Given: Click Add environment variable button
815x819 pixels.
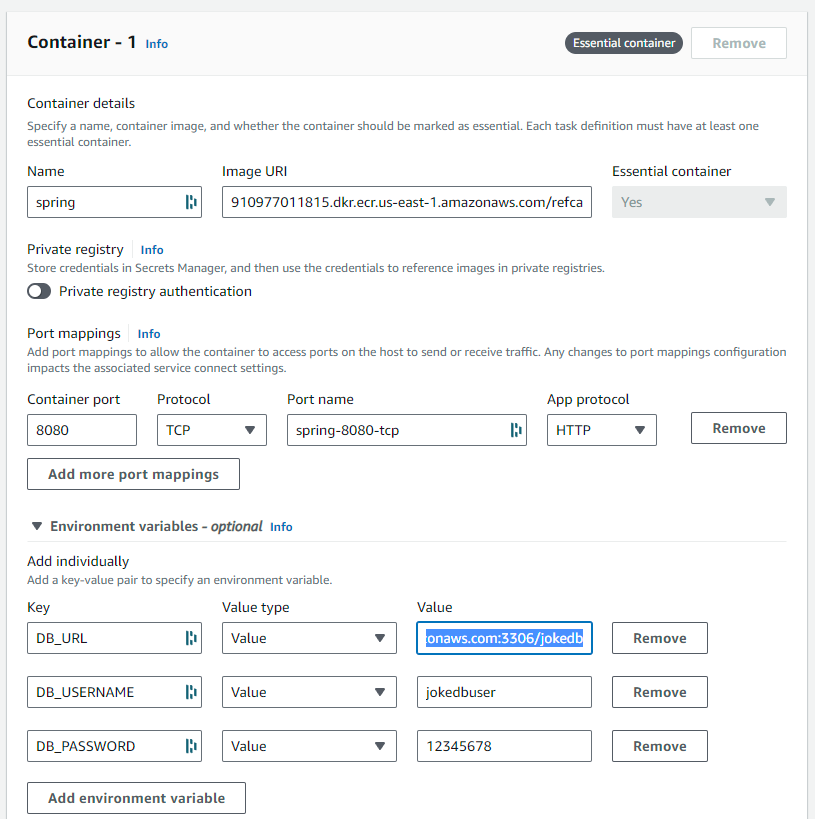Looking at the screenshot, I should (x=136, y=798).
